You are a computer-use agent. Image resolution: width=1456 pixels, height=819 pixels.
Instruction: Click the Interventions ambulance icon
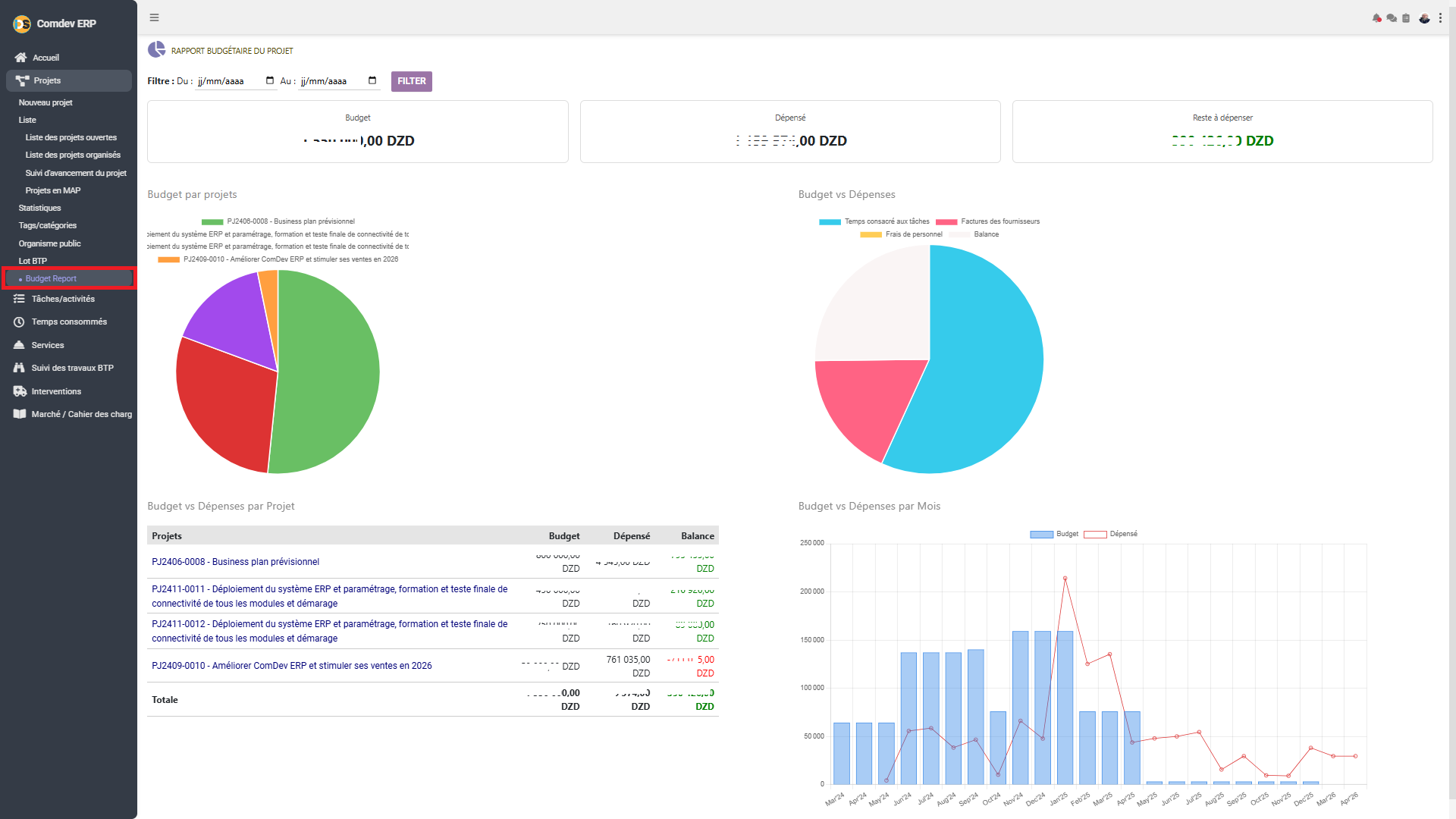[20, 391]
